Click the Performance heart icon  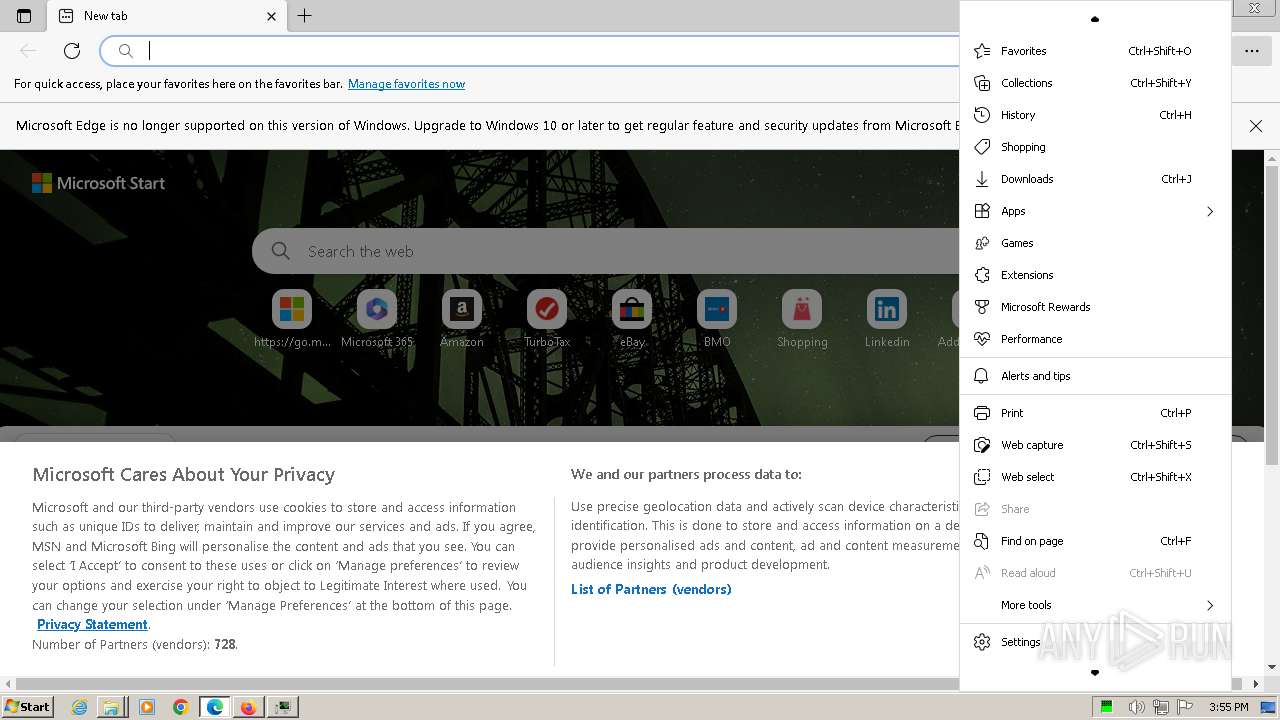(x=982, y=339)
